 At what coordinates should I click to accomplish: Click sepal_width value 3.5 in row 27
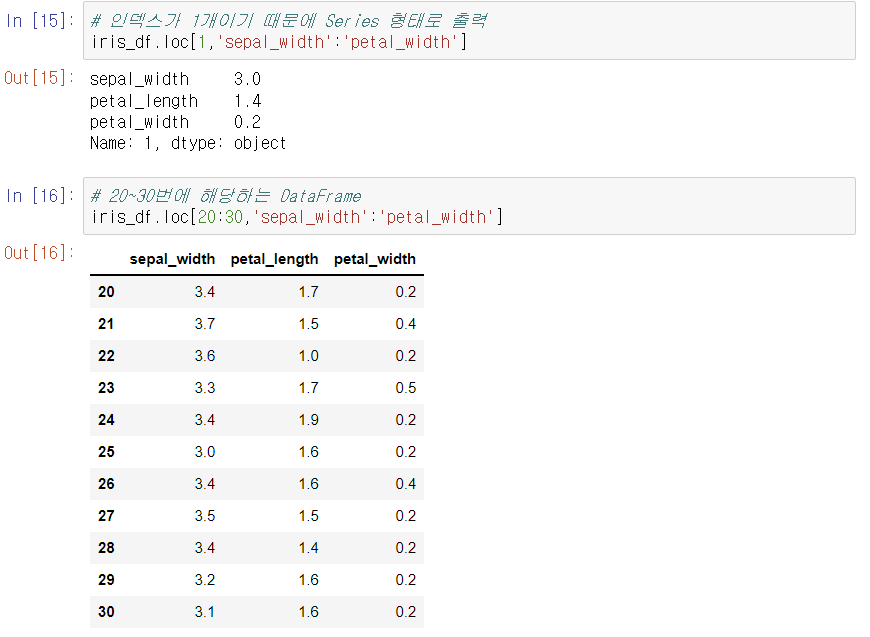pos(205,516)
